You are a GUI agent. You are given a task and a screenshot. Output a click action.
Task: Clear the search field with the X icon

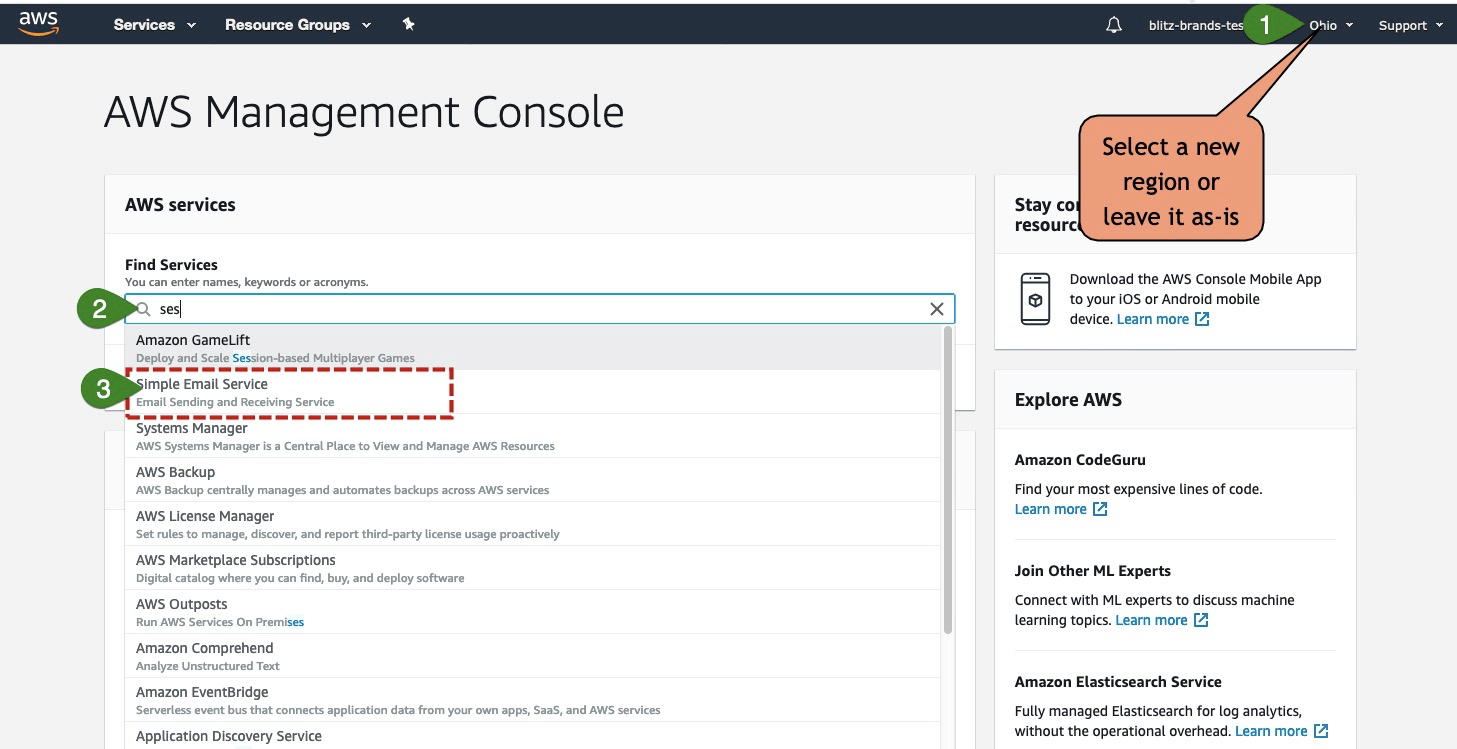coord(936,309)
